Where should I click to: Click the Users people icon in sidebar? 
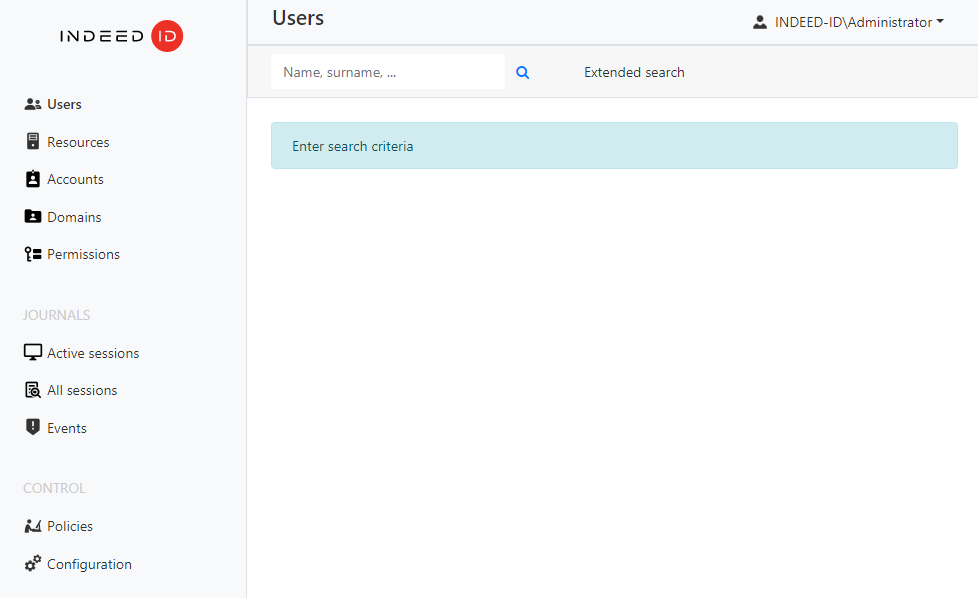coord(33,104)
